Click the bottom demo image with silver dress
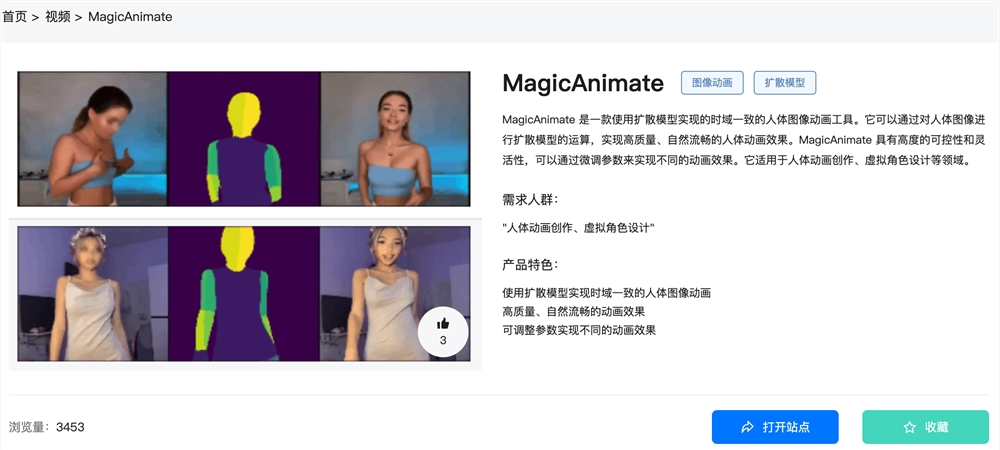 pos(244,294)
